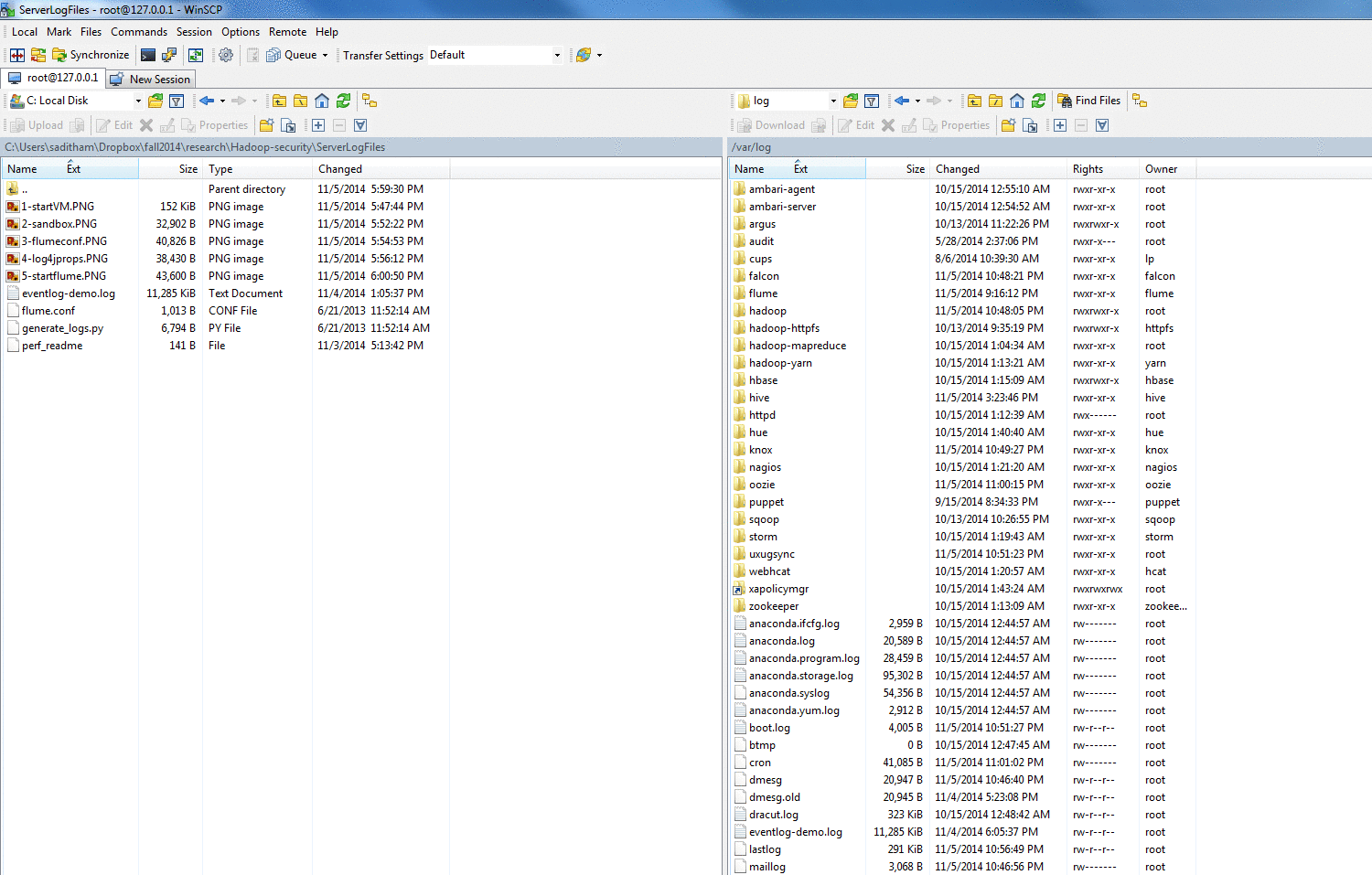Select remote file anaconda.syslog
This screenshot has height=875, width=1372.
tap(788, 693)
